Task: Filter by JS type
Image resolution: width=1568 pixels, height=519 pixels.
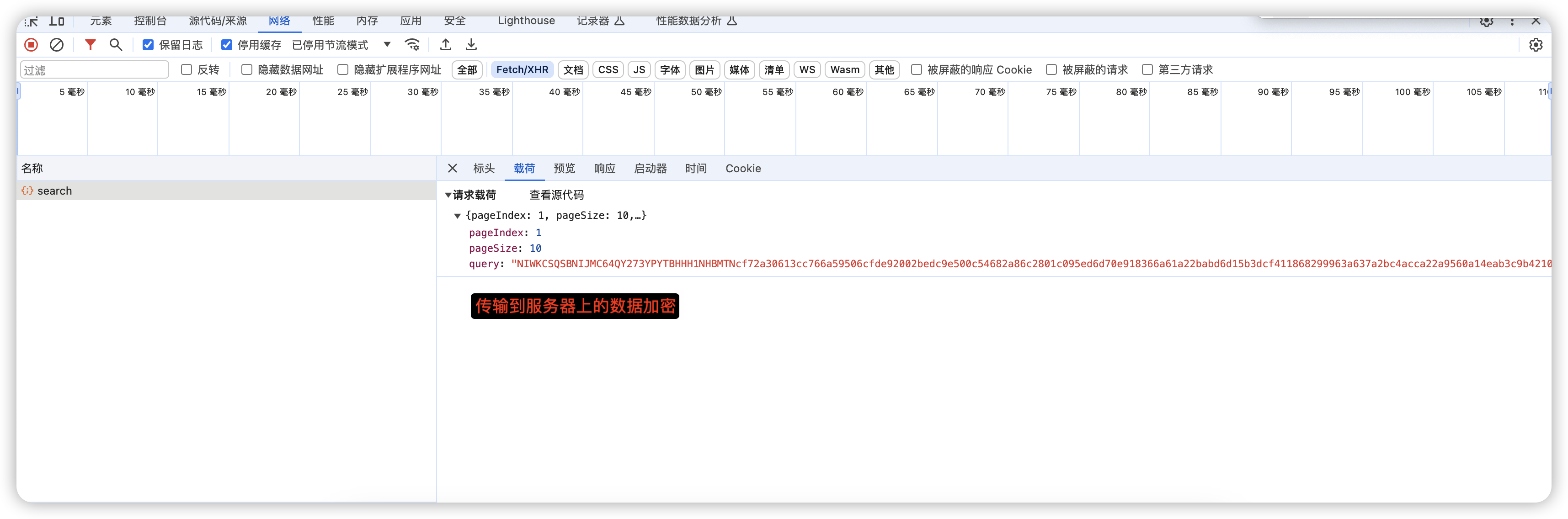Action: [639, 70]
